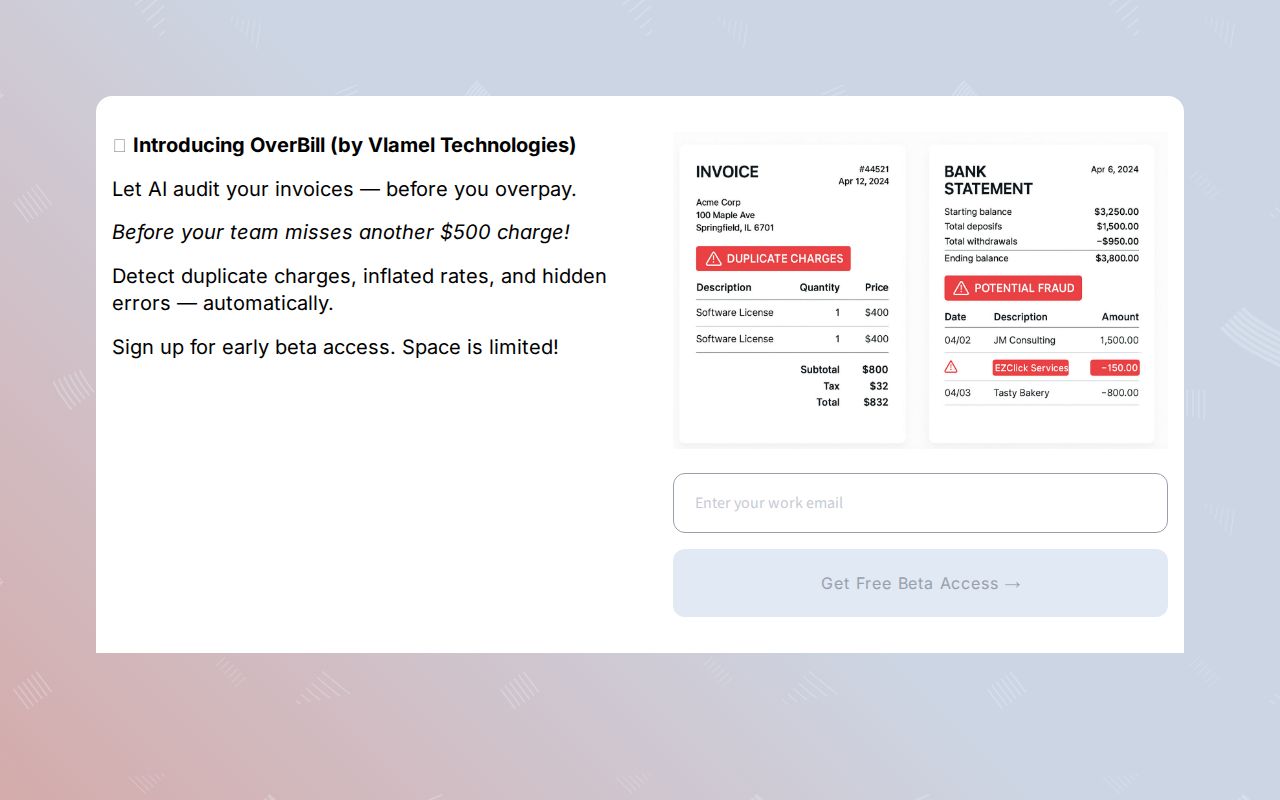Click the Tasty Bakery transaction row
The width and height of the screenshot is (1280, 800).
coord(1040,393)
